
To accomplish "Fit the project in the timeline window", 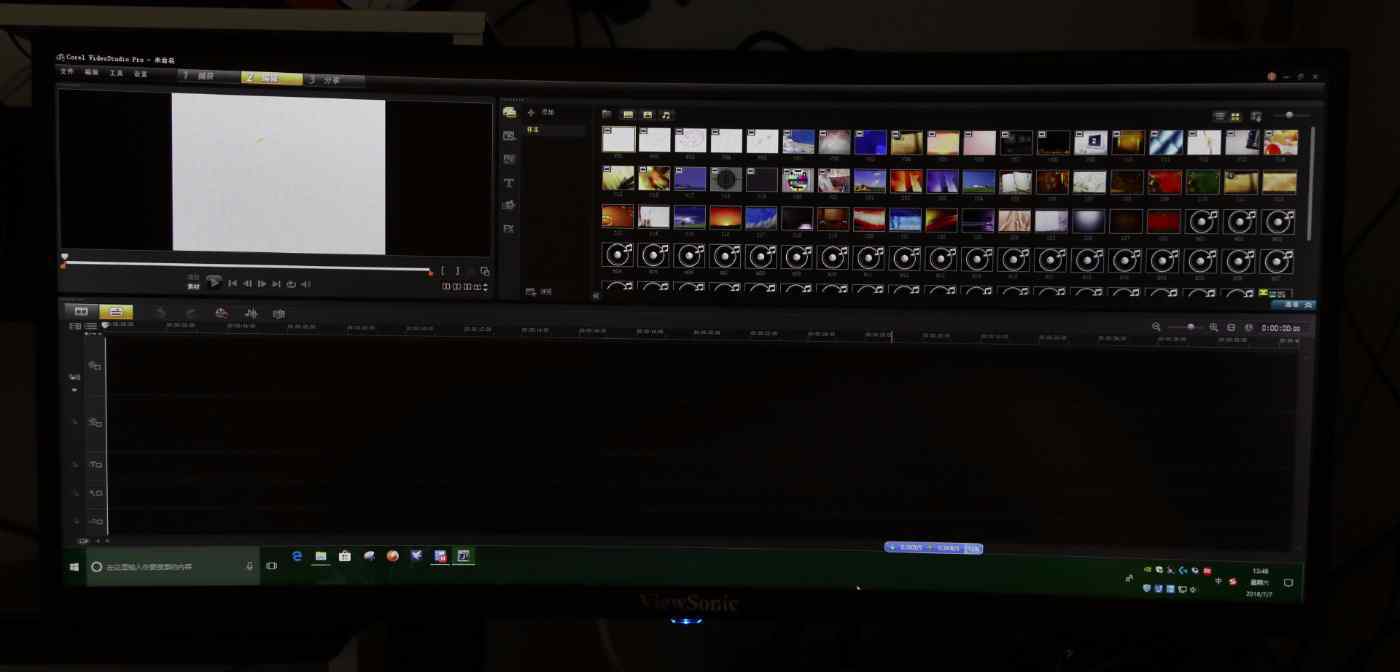I will click(1231, 327).
